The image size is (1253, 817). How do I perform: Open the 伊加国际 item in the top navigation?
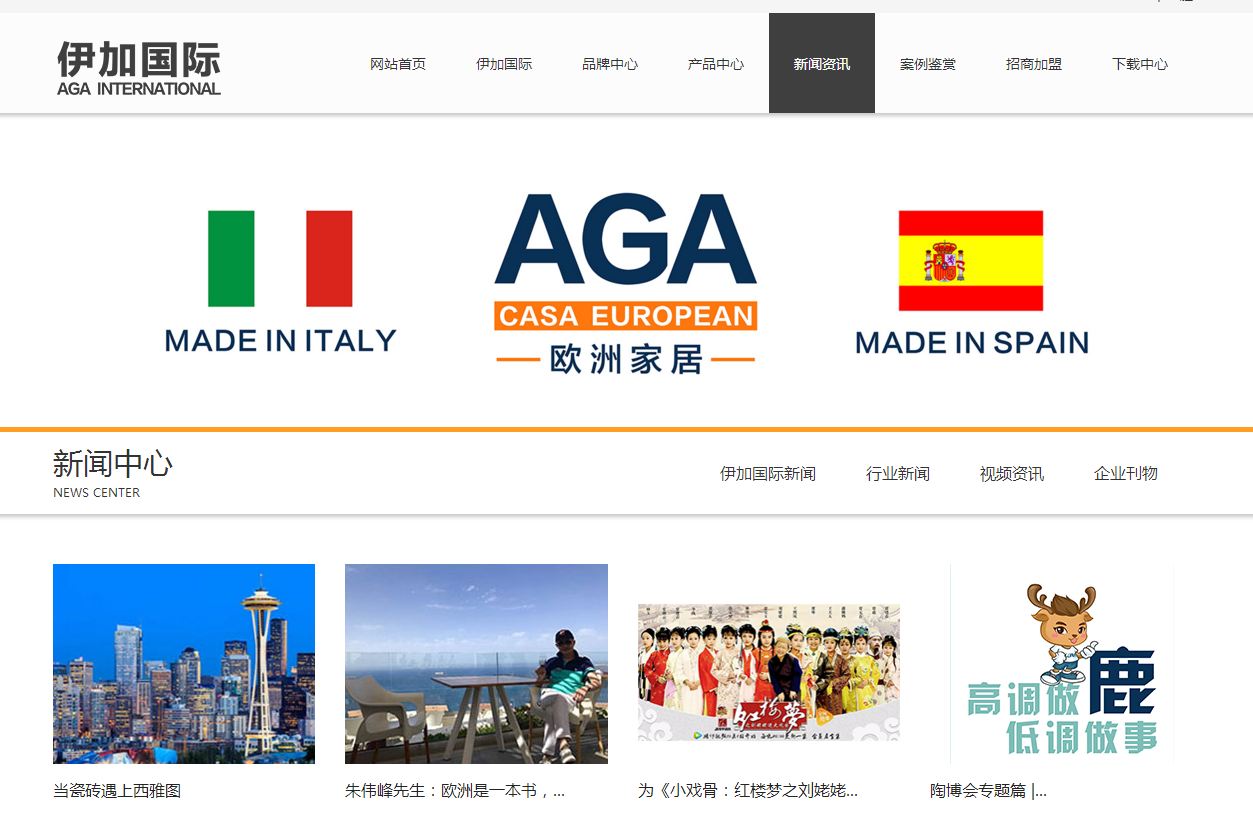point(504,64)
